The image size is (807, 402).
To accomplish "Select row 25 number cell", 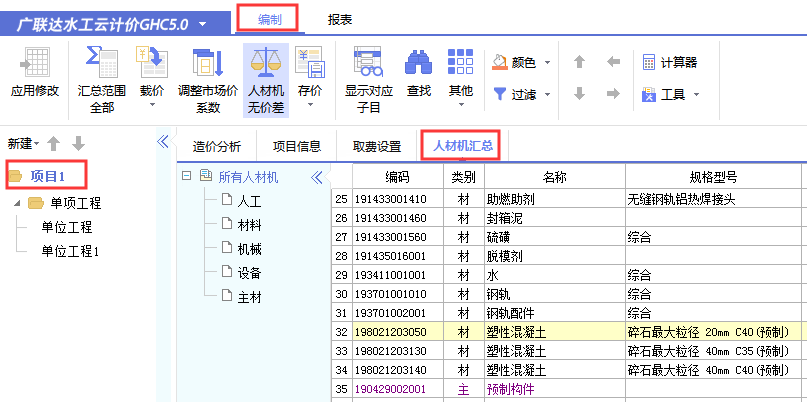I will pyautogui.click(x=342, y=199).
